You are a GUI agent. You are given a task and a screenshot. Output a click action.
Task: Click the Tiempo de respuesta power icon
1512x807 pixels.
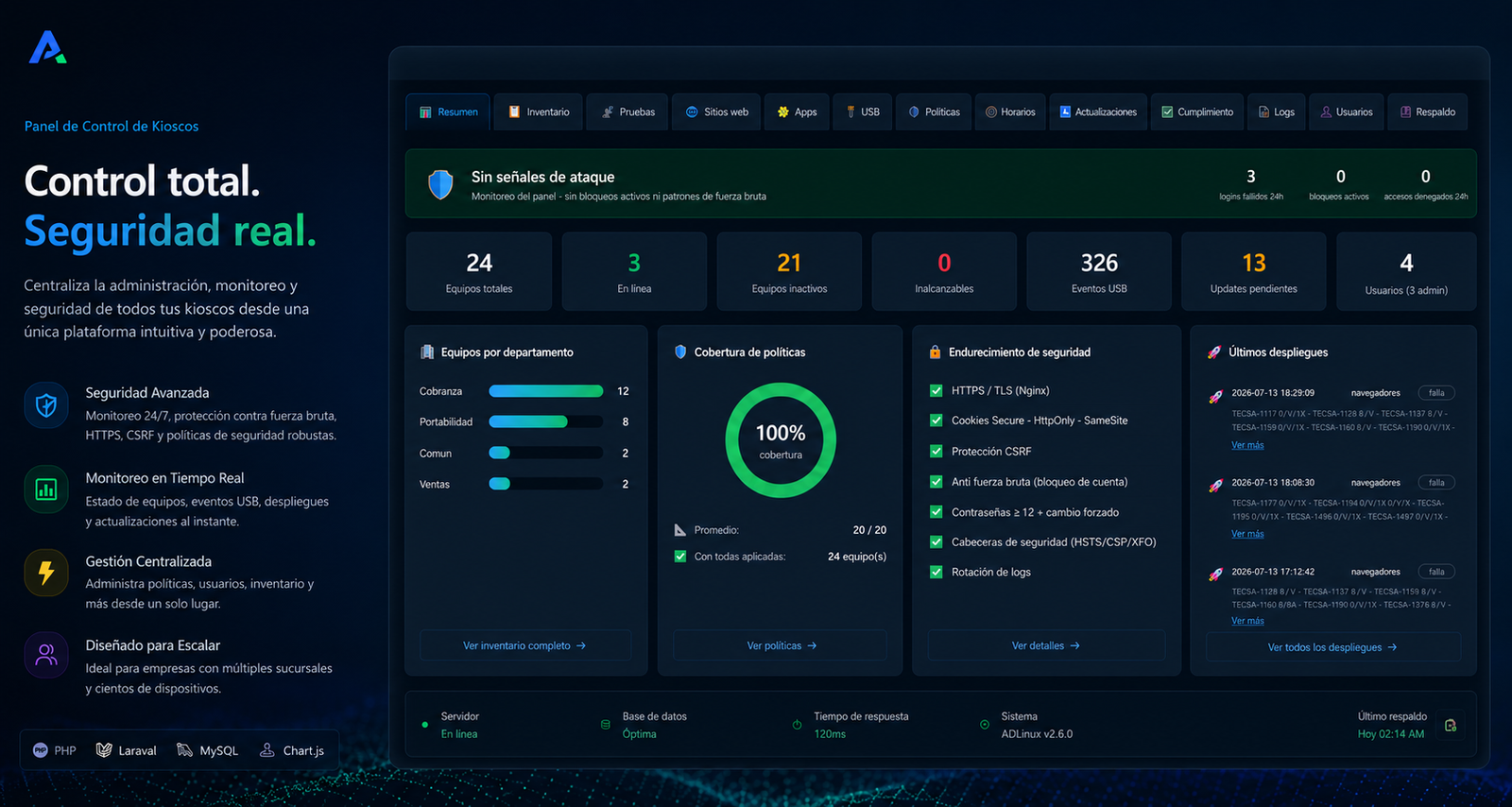pyautogui.click(x=797, y=725)
